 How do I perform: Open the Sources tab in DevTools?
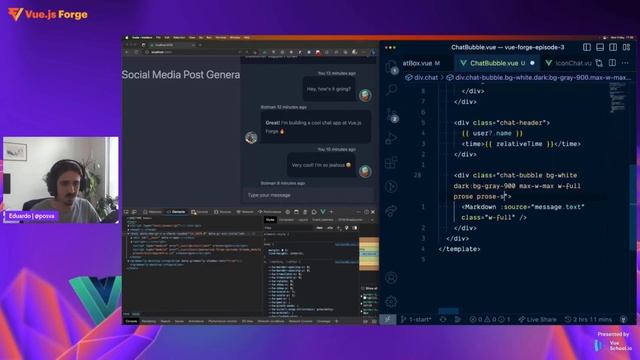coord(223,212)
